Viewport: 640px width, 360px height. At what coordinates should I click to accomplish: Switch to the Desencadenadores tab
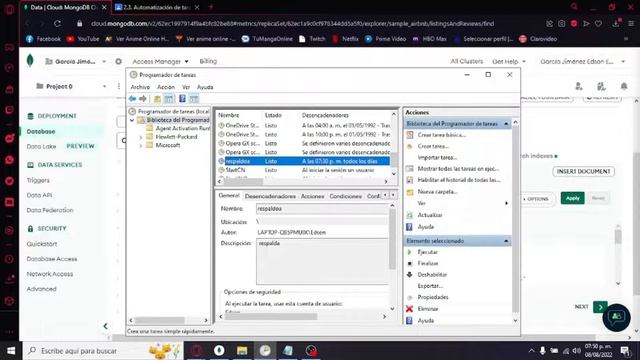click(270, 196)
